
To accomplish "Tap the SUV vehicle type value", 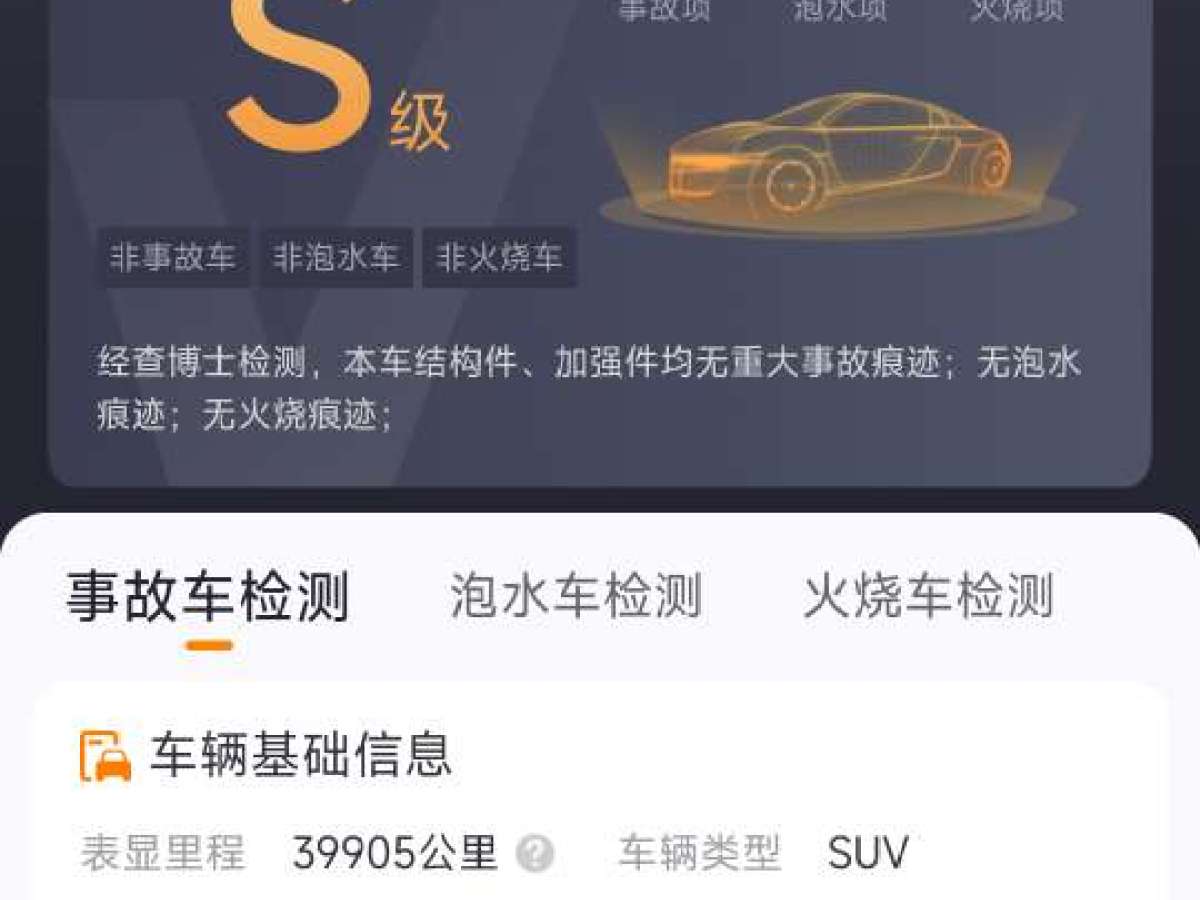I will [868, 854].
